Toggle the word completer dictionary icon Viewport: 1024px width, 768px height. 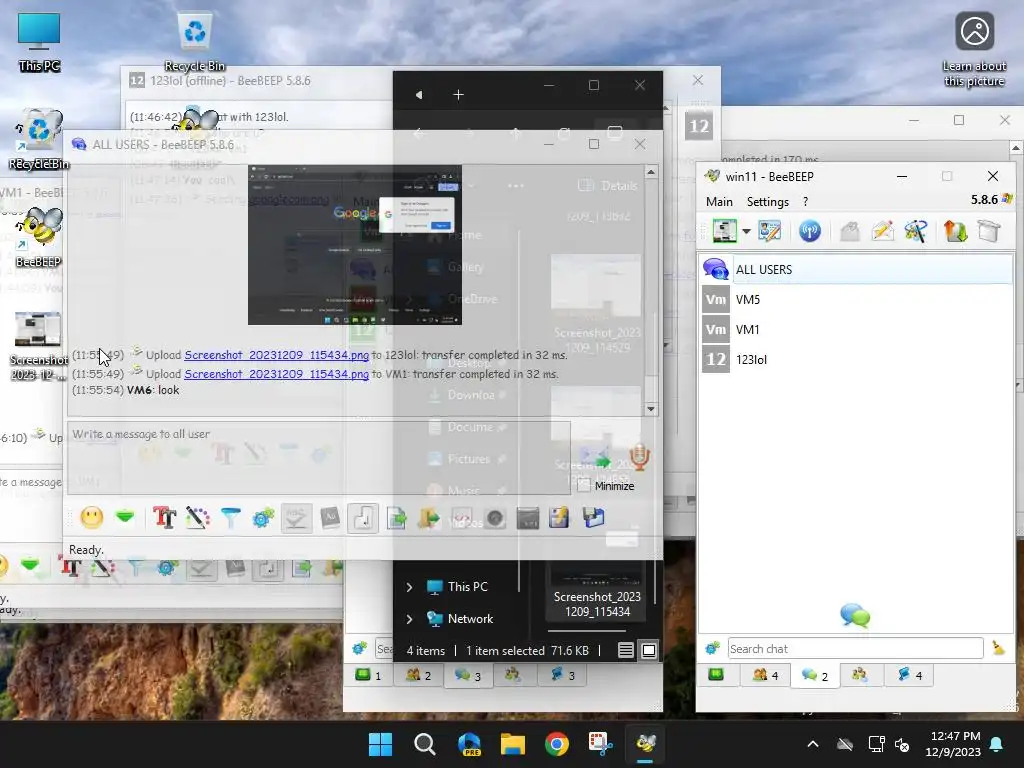click(x=330, y=518)
